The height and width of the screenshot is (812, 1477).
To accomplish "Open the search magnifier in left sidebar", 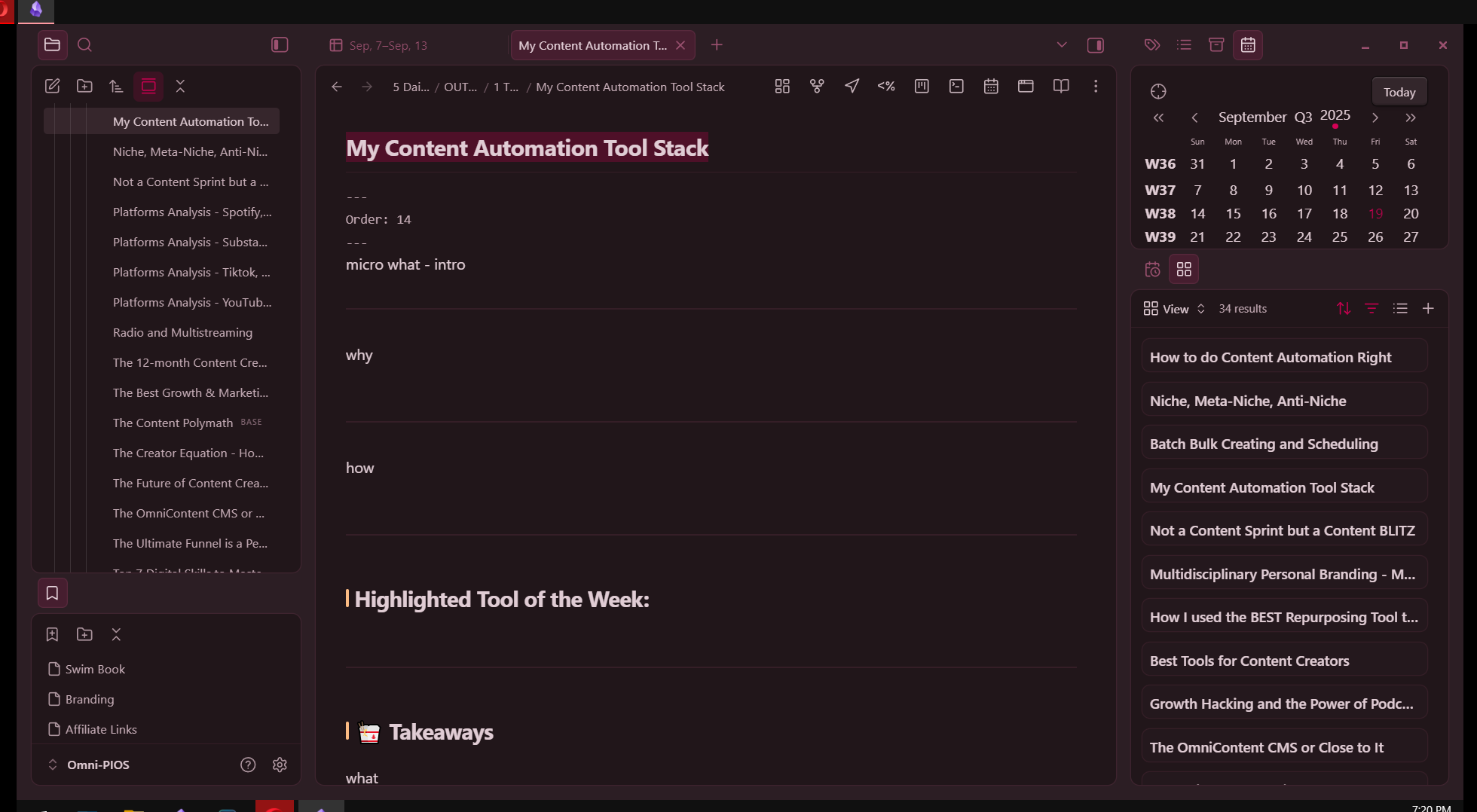I will tap(84, 45).
